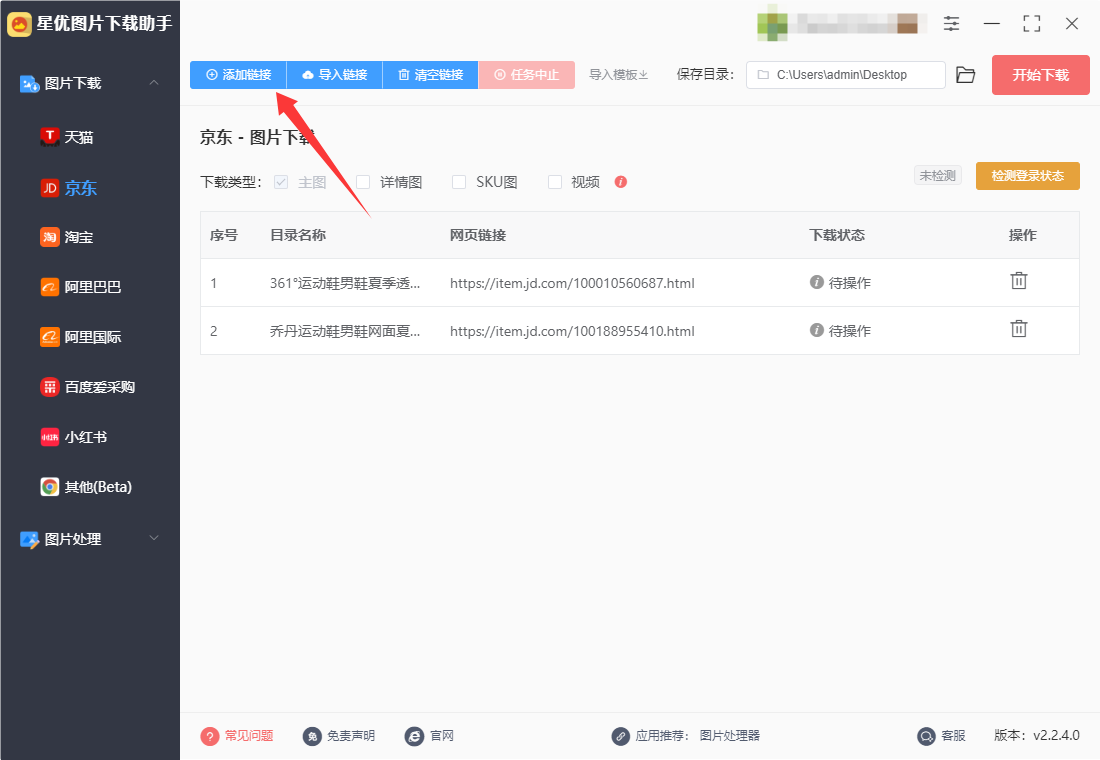Screen dimensions: 1100x760
Task: Click the 其他(Beta) Chrome icon
Action: pos(49,487)
